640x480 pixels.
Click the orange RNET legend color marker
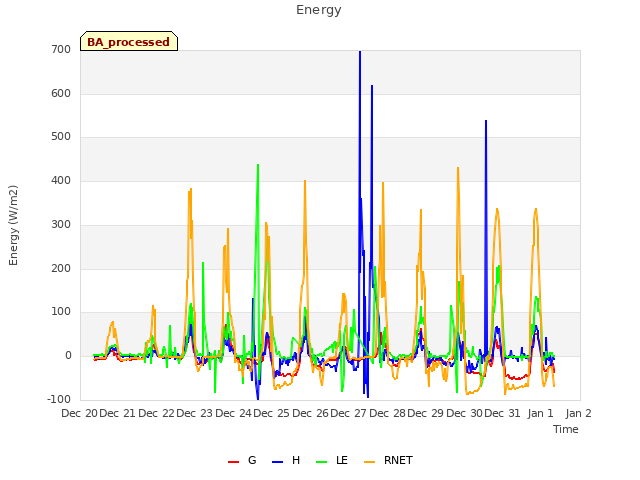pos(369,462)
